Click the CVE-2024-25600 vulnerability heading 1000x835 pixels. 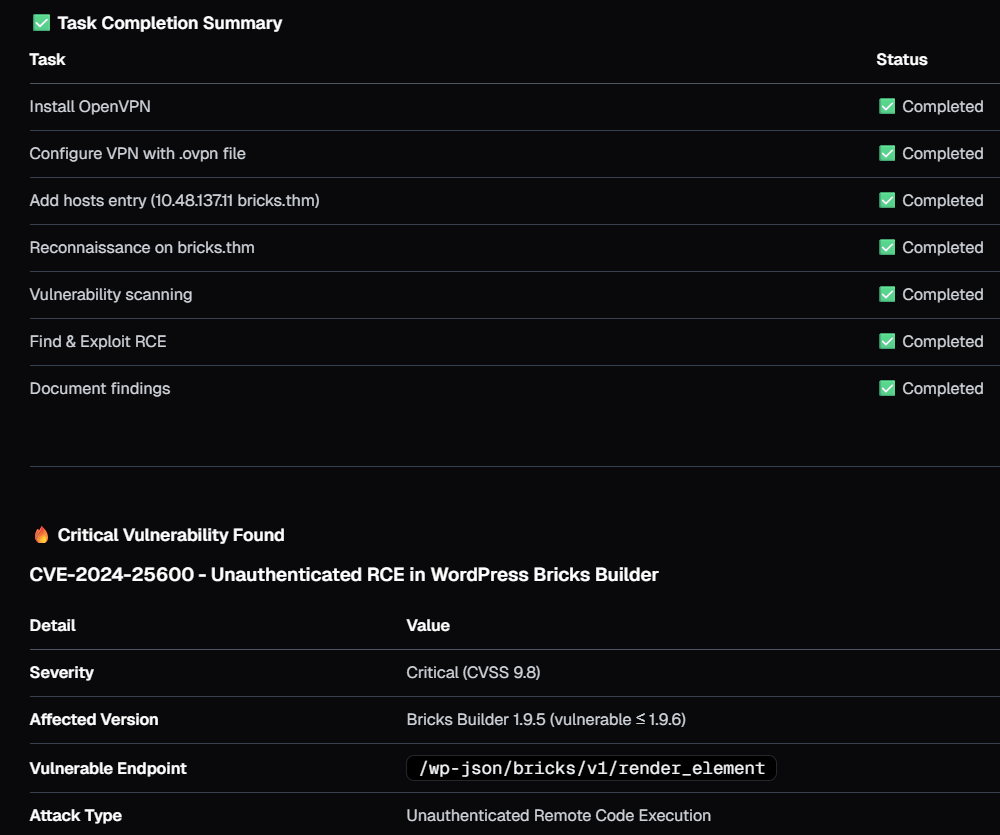(344, 575)
